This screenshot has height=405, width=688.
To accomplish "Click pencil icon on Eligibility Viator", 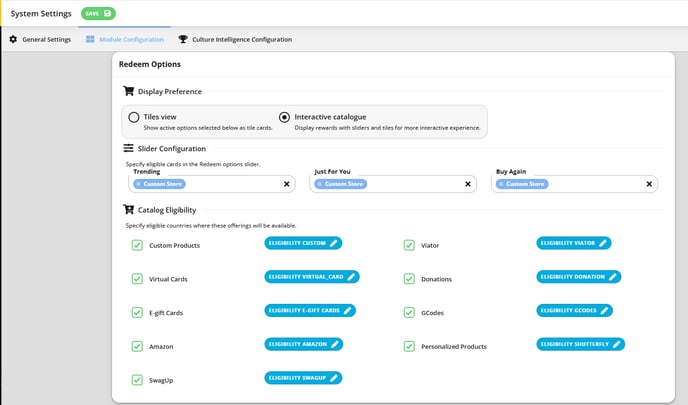I will click(x=603, y=243).
